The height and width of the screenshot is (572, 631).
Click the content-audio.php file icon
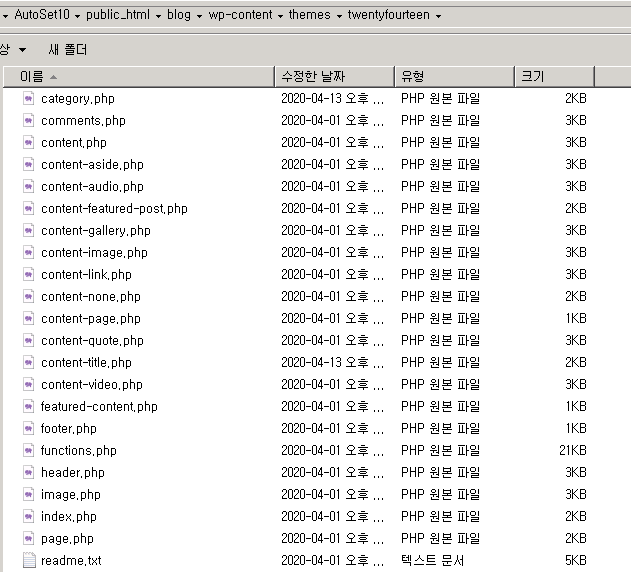tap(29, 186)
